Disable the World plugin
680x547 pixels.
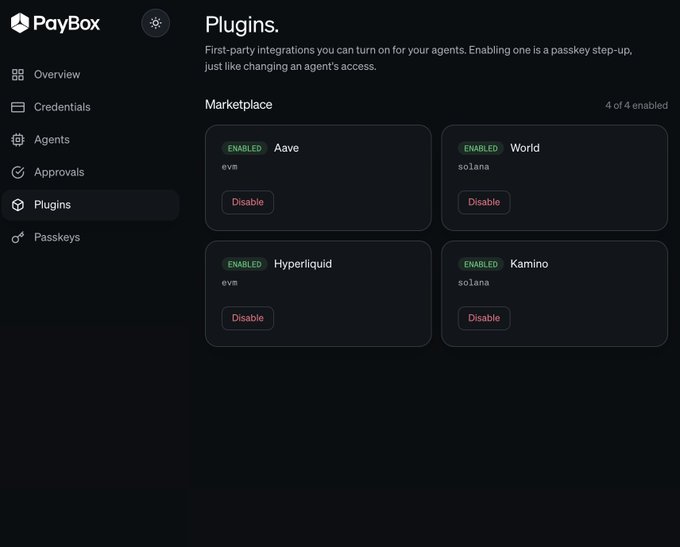[484, 202]
